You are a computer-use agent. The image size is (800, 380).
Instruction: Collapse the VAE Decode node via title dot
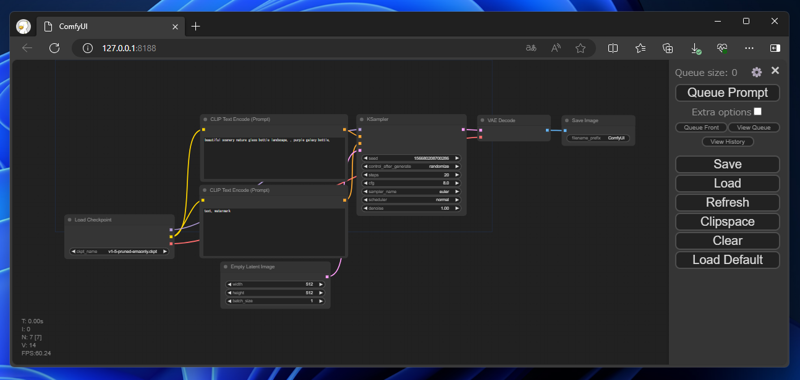[x=482, y=120]
